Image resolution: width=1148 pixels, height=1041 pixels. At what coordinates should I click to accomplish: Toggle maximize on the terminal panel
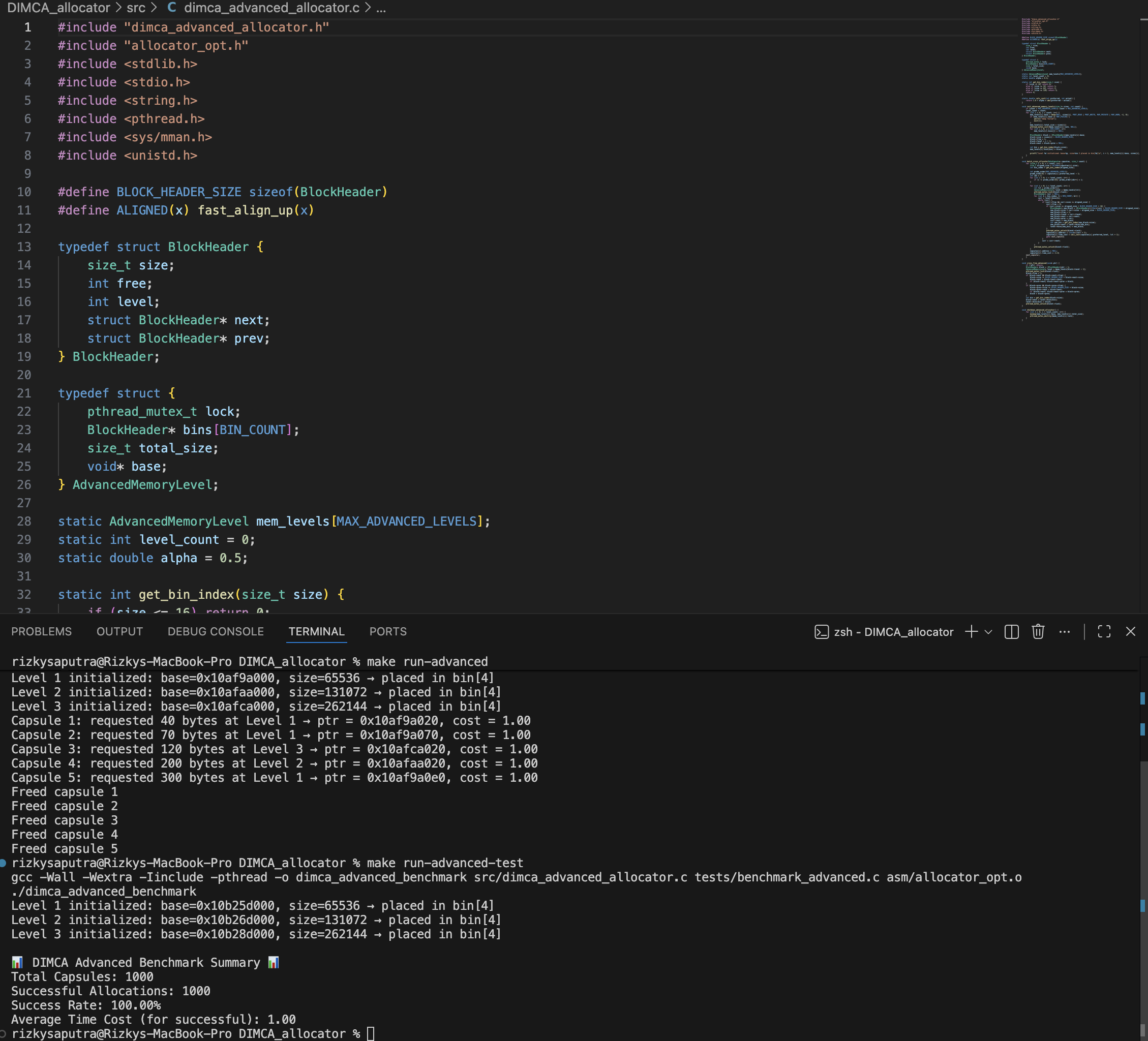pyautogui.click(x=1105, y=632)
